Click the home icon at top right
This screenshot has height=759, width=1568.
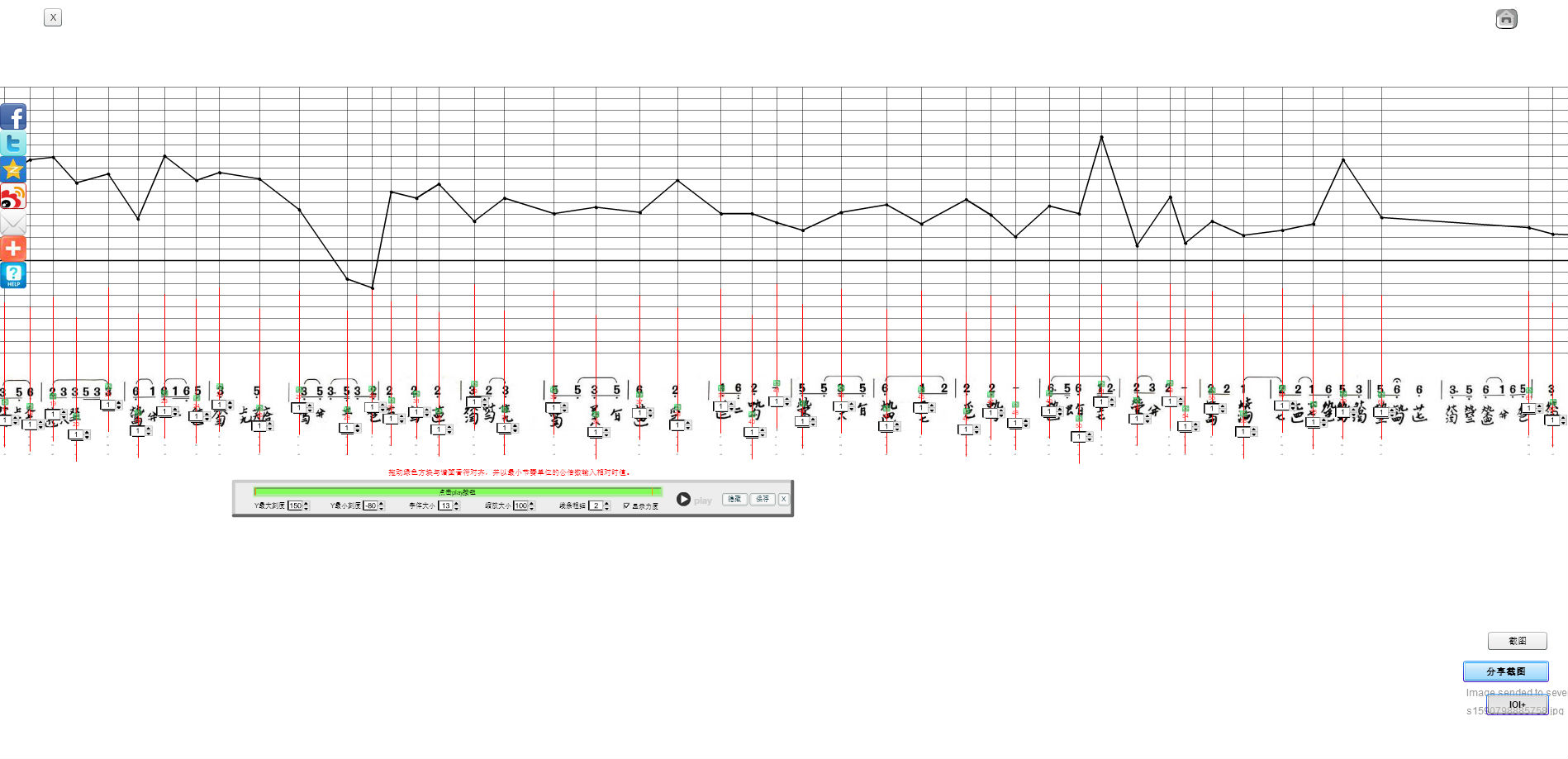pos(1506,19)
